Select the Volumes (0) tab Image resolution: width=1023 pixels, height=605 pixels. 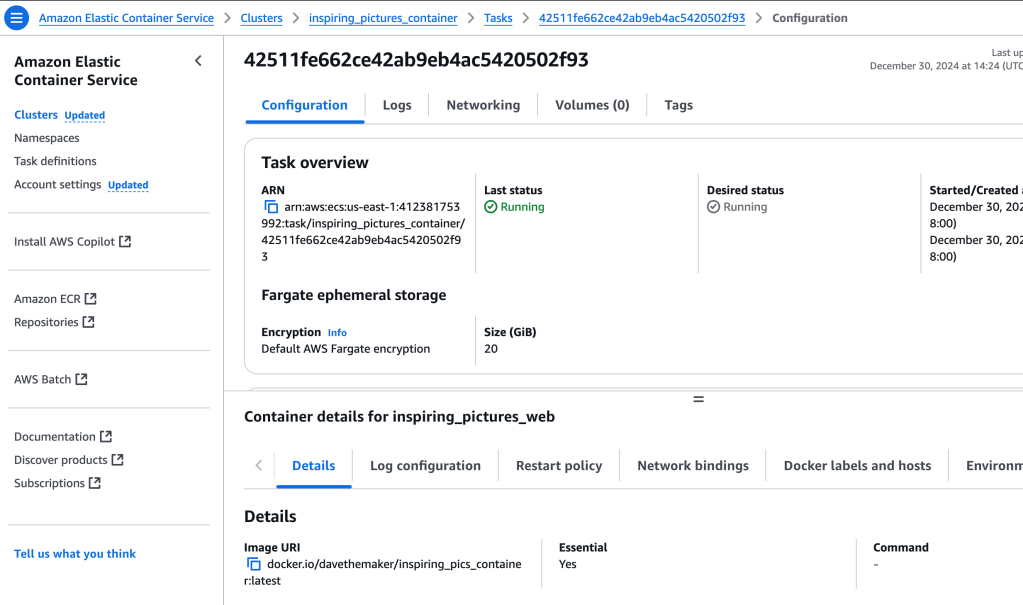(592, 105)
